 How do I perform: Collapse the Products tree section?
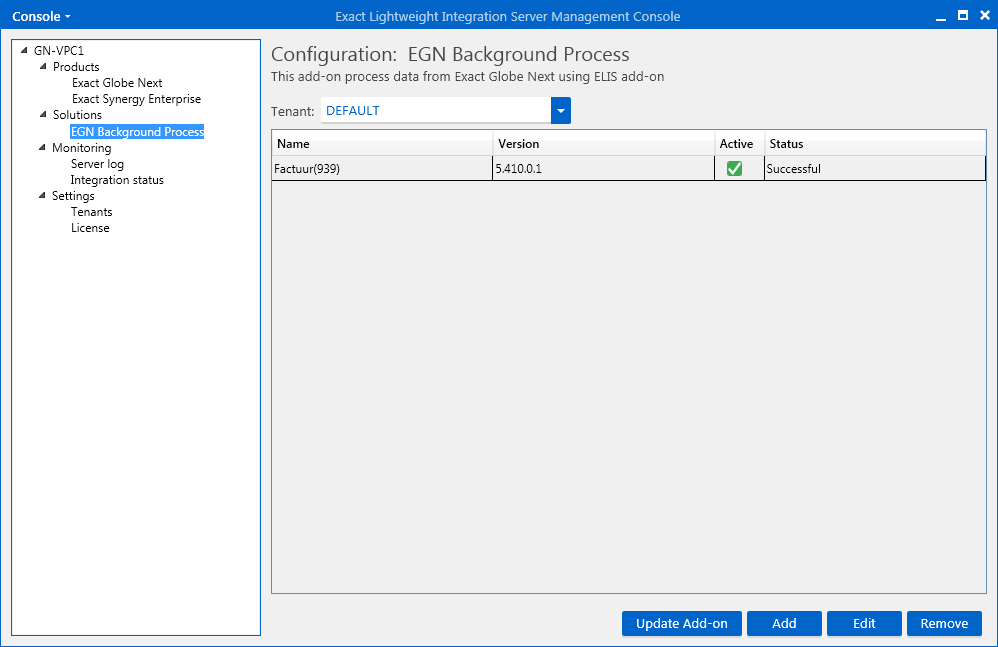[43, 66]
